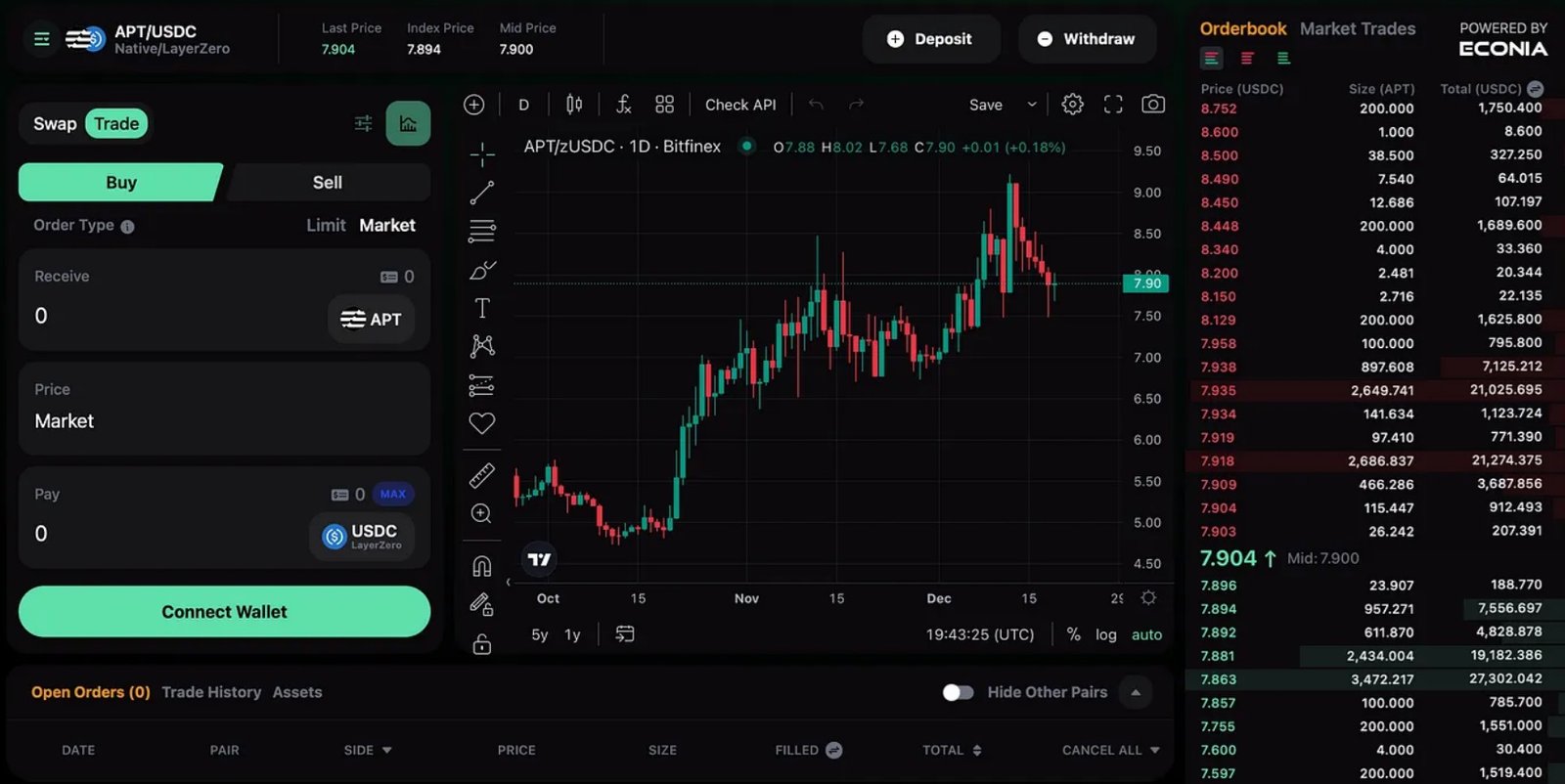Switch to Trade mode
The image size is (1565, 784).
(x=116, y=124)
